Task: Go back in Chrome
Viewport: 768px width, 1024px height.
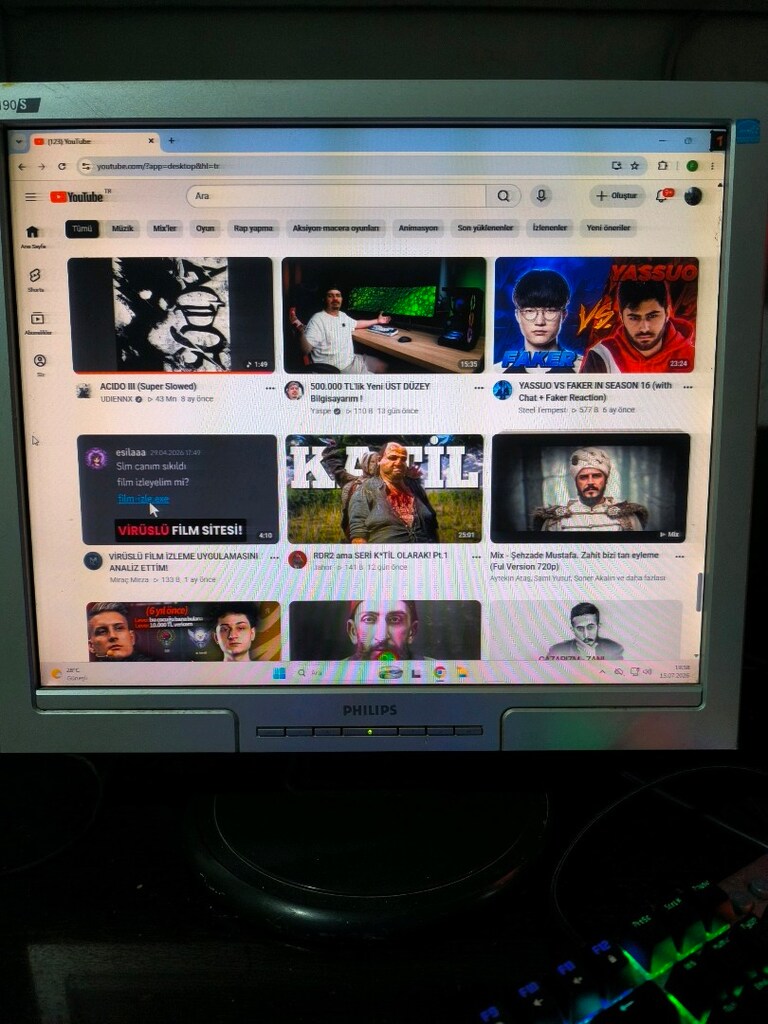Action: click(22, 167)
